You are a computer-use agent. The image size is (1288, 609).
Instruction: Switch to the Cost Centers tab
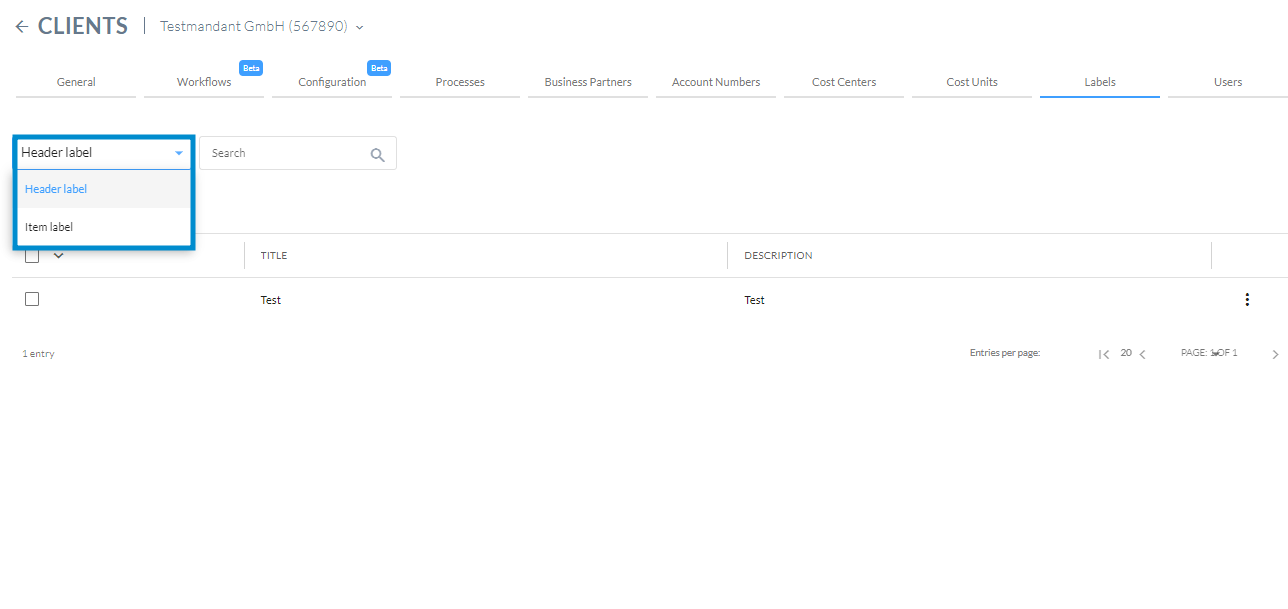(843, 81)
